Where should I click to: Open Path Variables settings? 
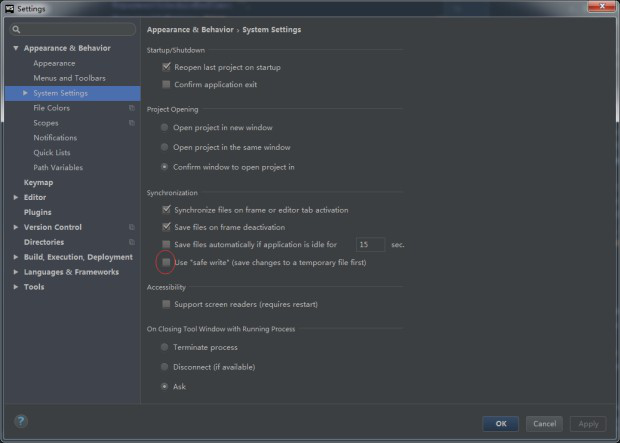58,167
